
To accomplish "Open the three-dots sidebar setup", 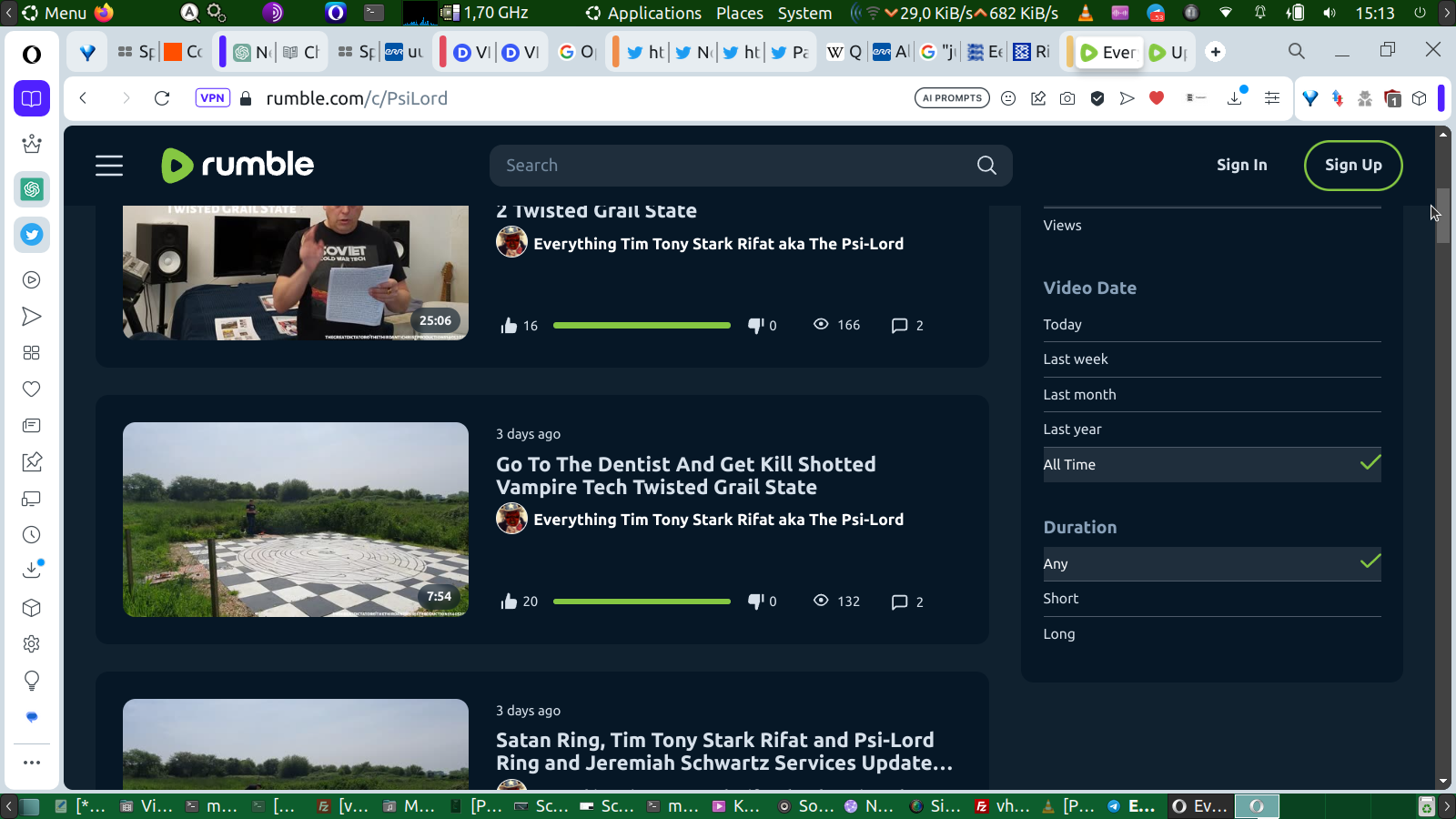I will [32, 763].
